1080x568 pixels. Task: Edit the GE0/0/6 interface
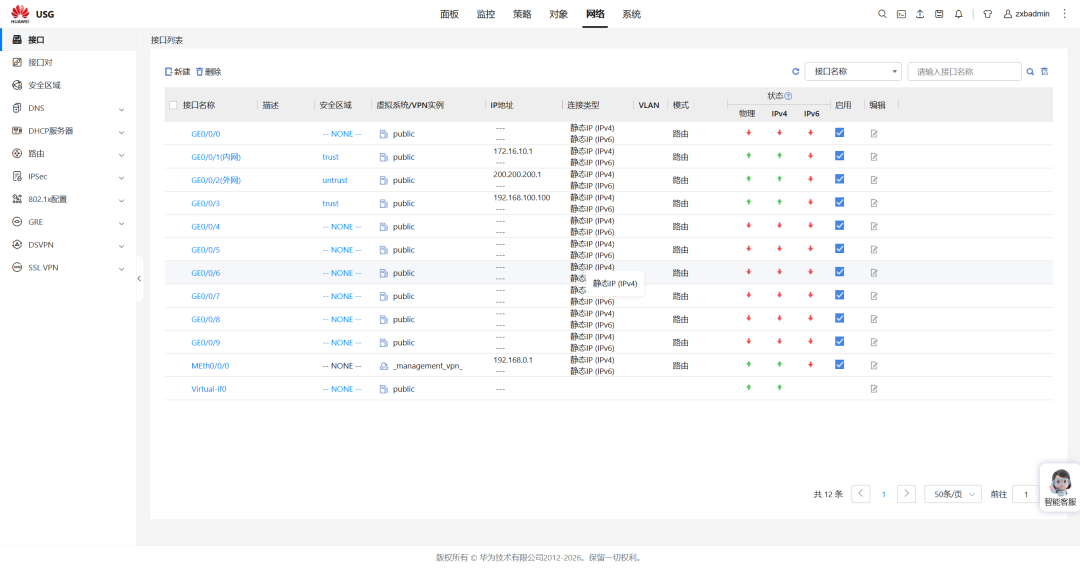[x=873, y=273]
